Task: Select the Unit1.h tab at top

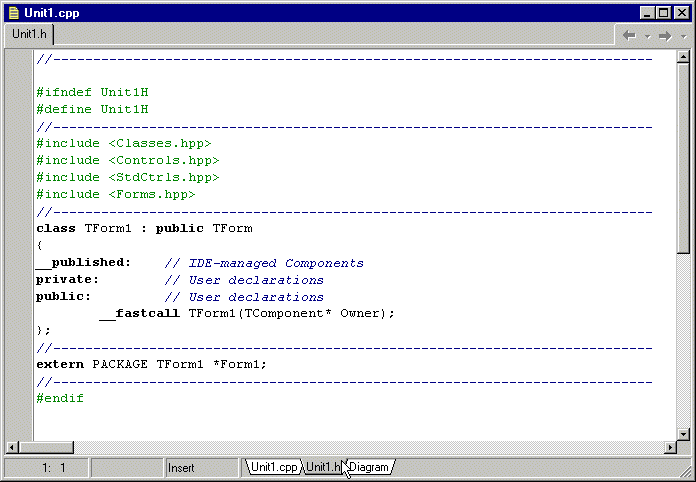Action: tap(29, 34)
